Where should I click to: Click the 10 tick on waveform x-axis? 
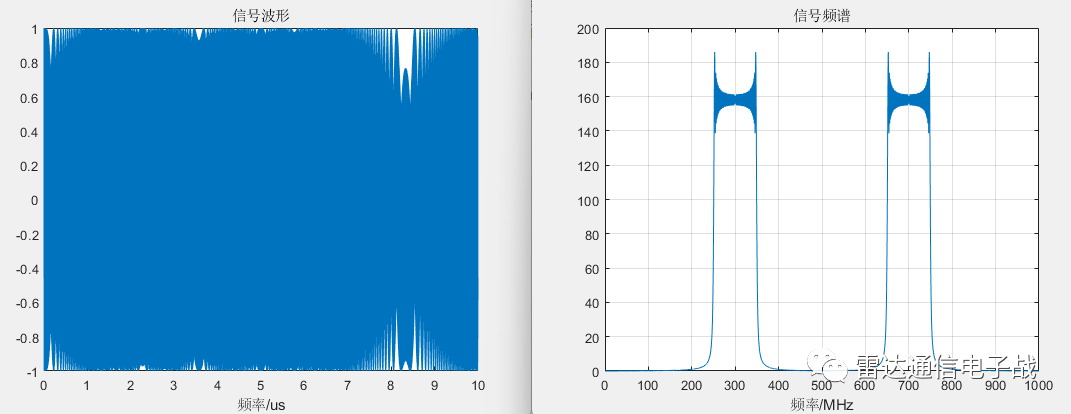(x=478, y=385)
